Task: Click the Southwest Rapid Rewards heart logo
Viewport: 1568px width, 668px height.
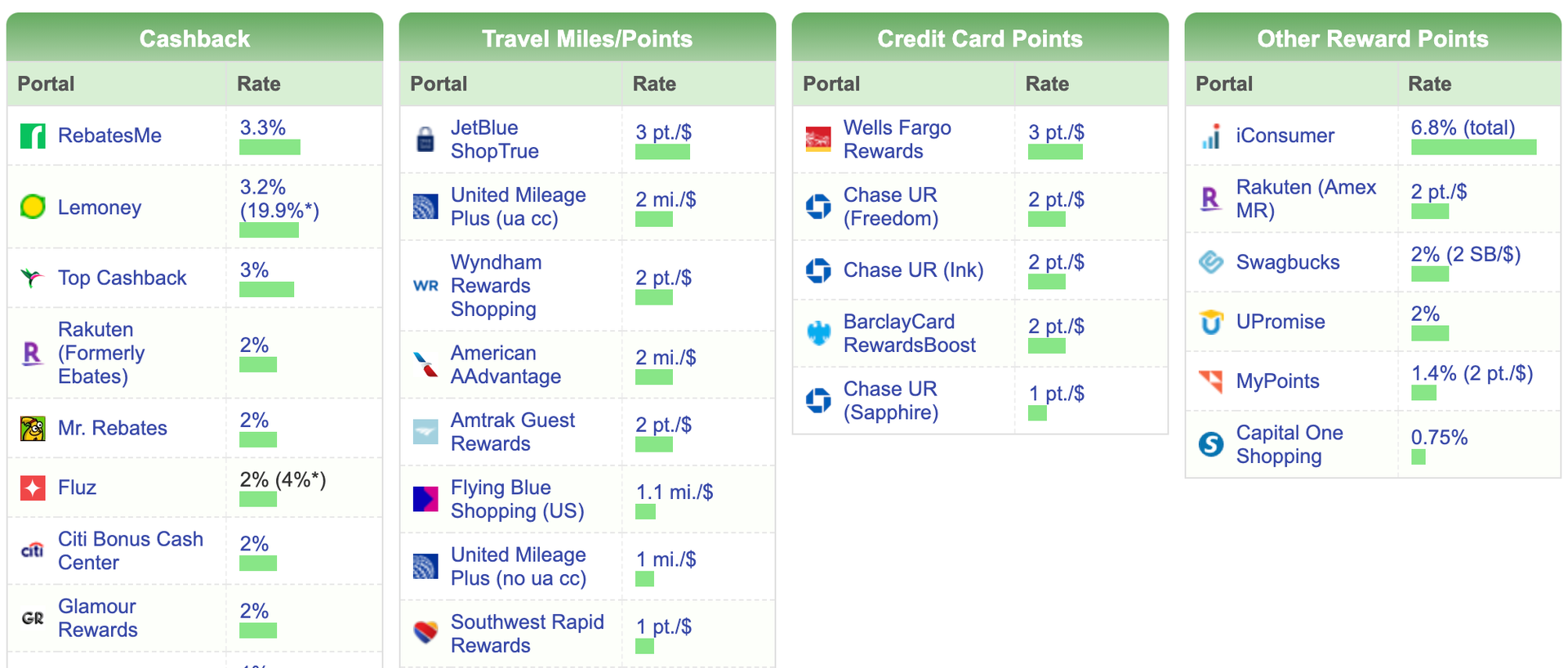Action: coord(424,632)
